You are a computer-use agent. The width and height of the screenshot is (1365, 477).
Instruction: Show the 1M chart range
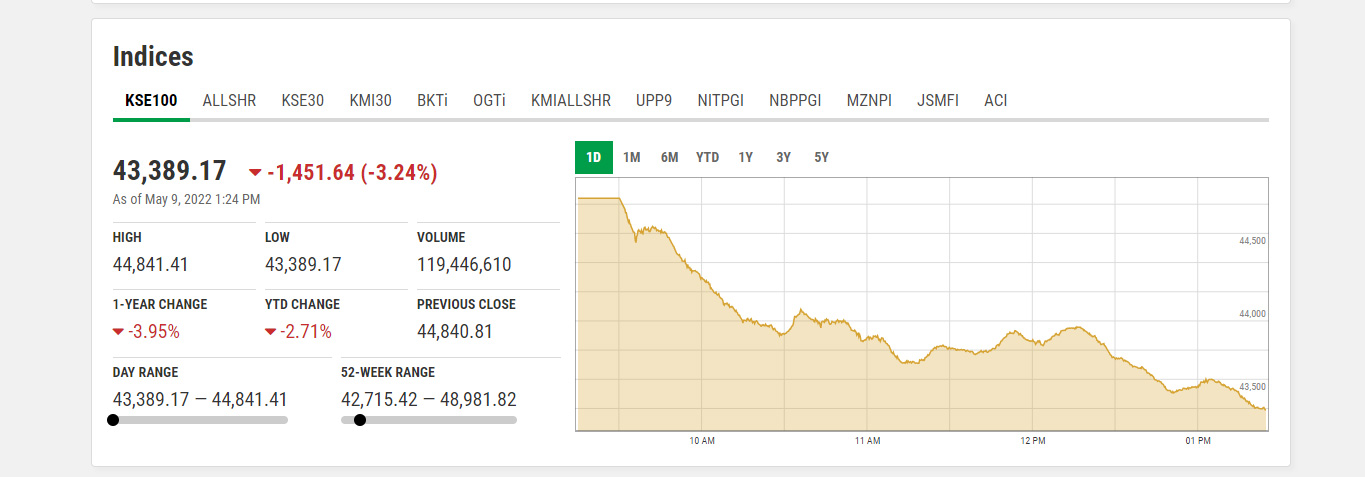632,158
